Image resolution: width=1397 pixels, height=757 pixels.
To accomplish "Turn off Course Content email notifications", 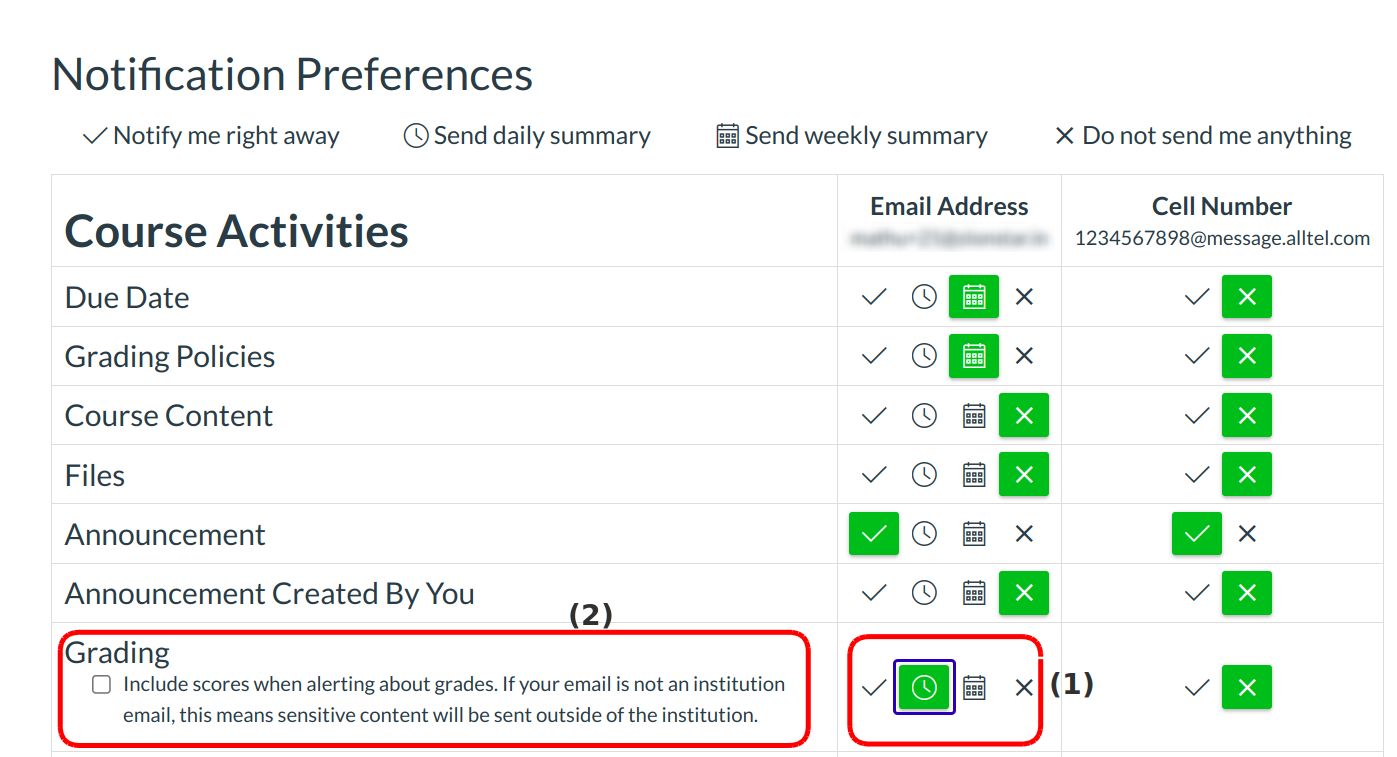I will (1023, 415).
